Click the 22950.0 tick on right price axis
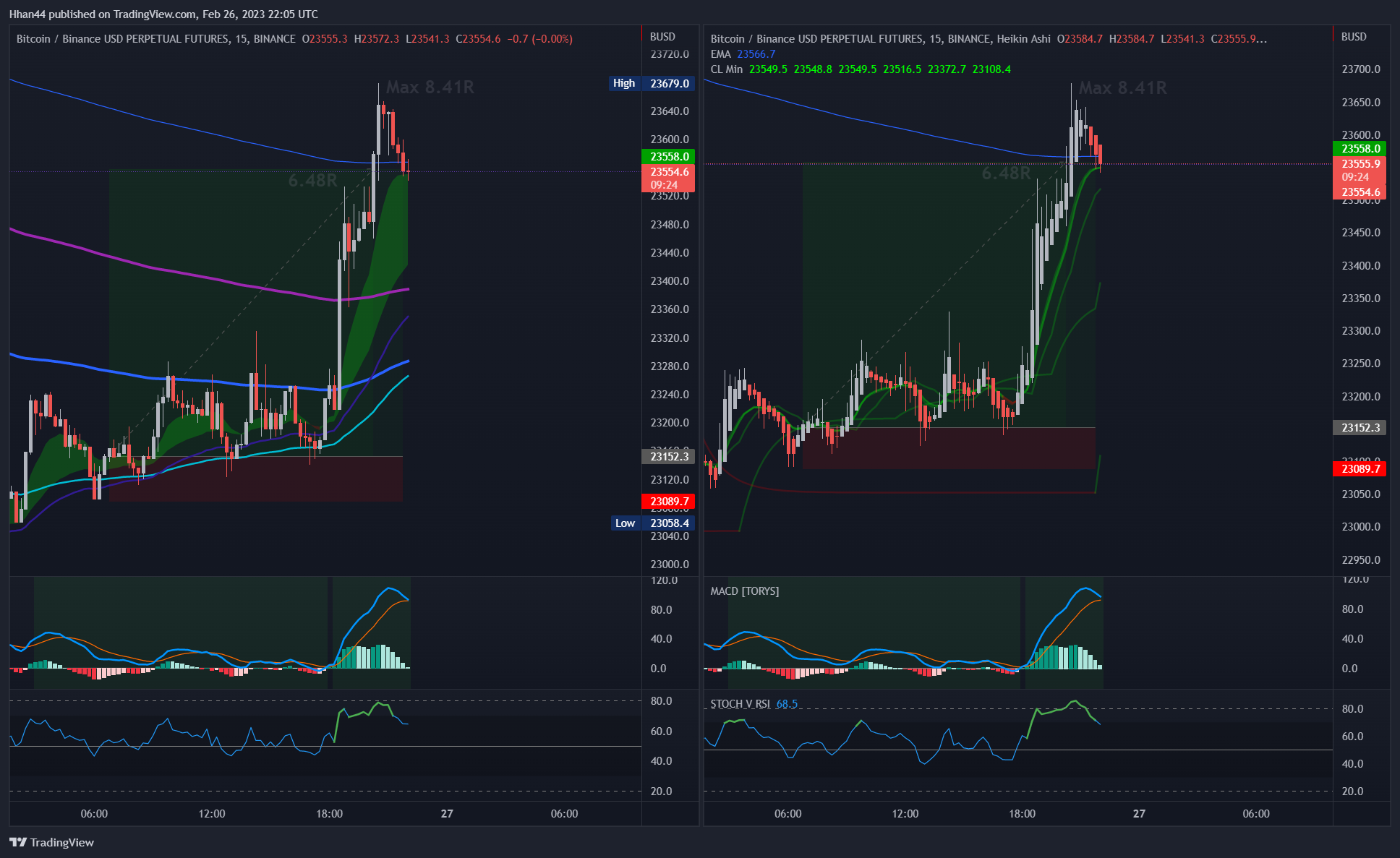 pos(1361,560)
